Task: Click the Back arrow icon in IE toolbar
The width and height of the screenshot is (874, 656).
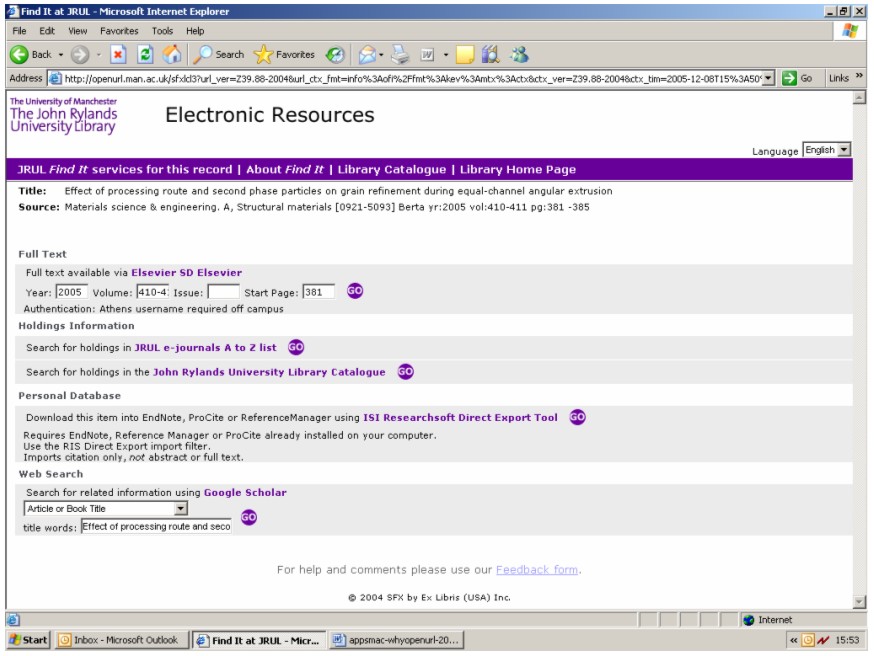Action: pos(19,55)
